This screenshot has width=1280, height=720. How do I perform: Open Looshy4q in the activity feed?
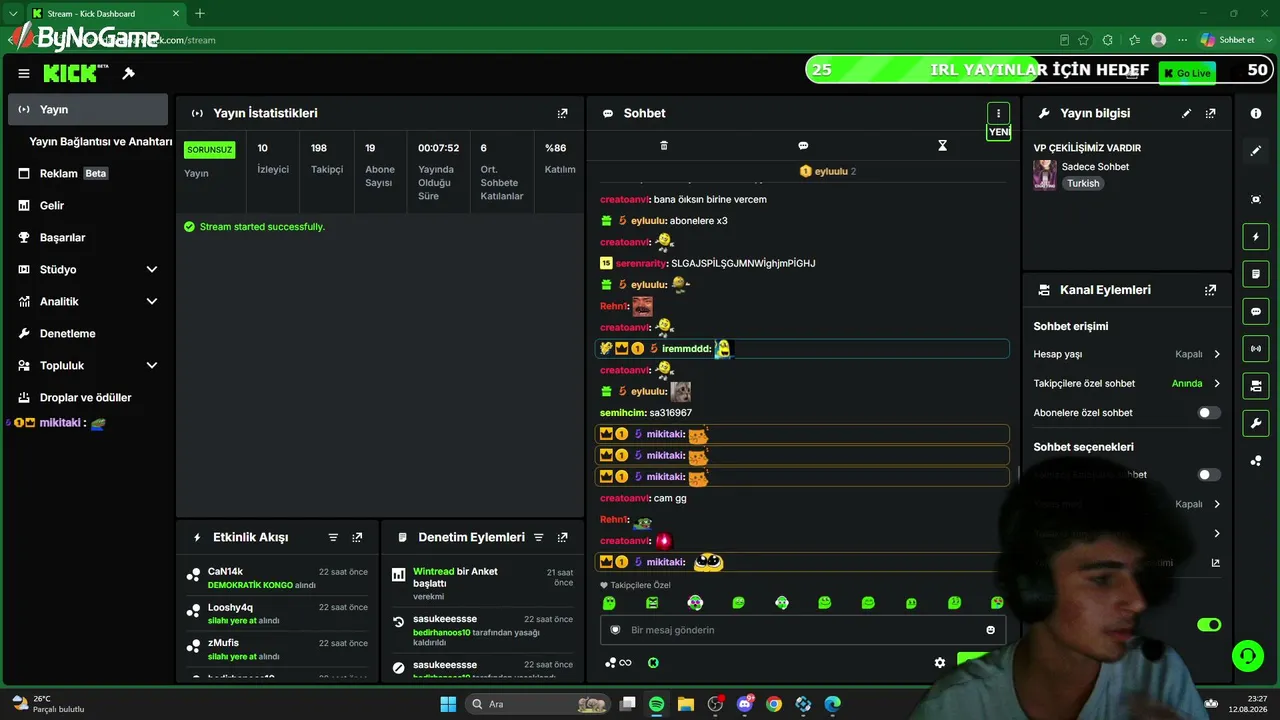point(230,607)
